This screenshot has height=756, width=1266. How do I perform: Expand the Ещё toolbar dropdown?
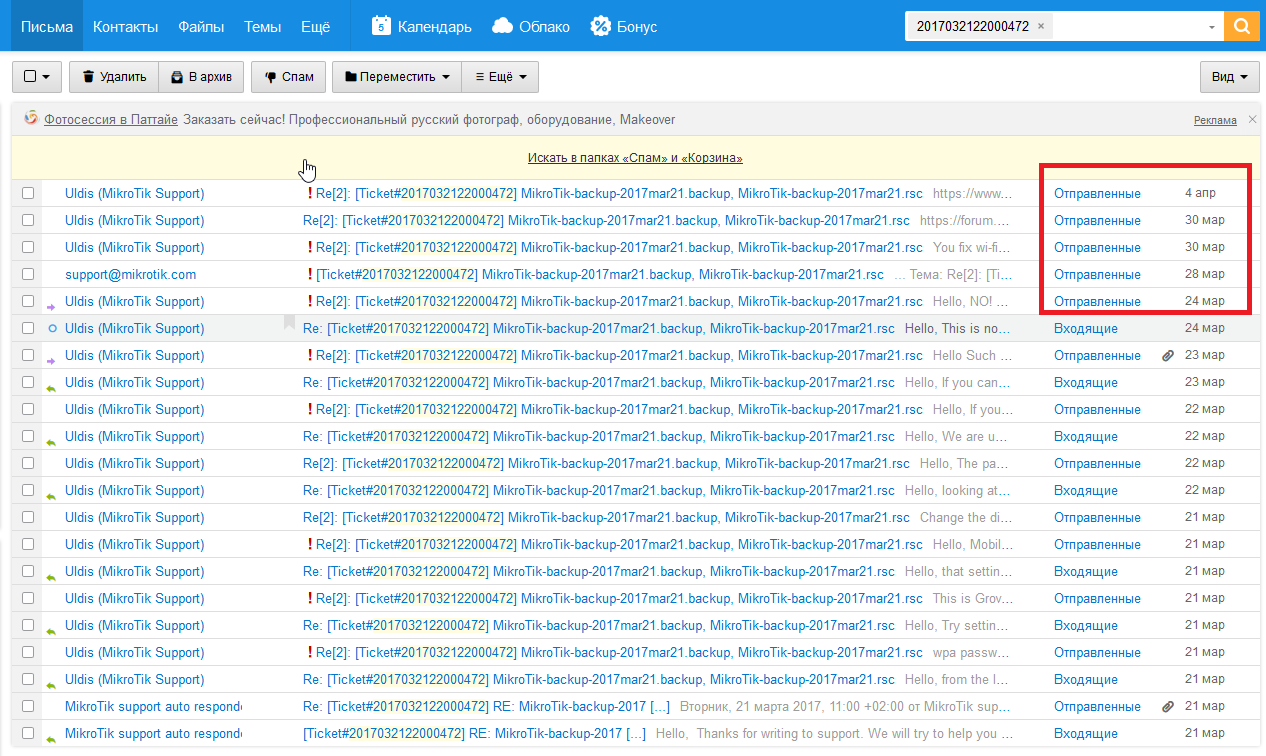501,77
